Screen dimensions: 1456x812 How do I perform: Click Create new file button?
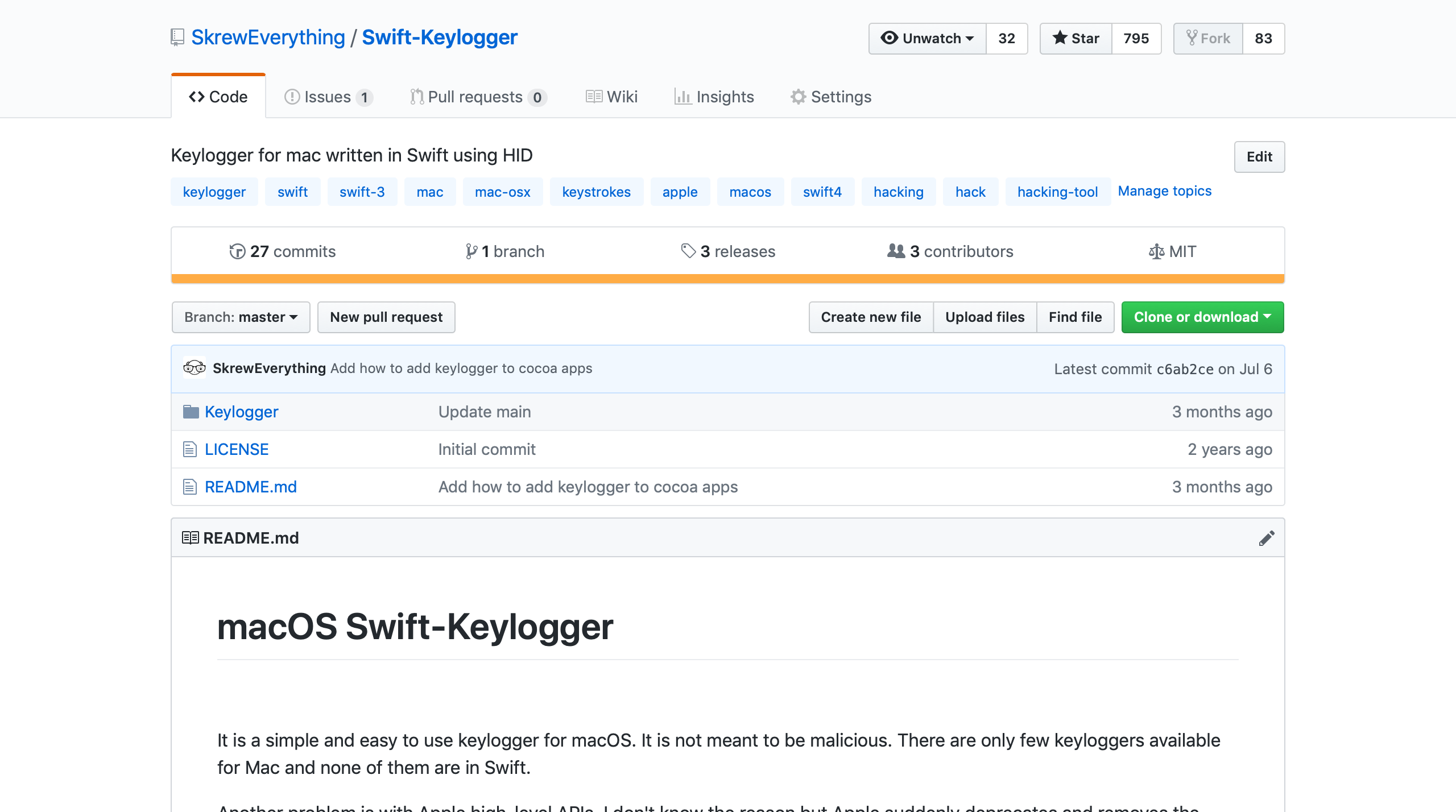[871, 317]
